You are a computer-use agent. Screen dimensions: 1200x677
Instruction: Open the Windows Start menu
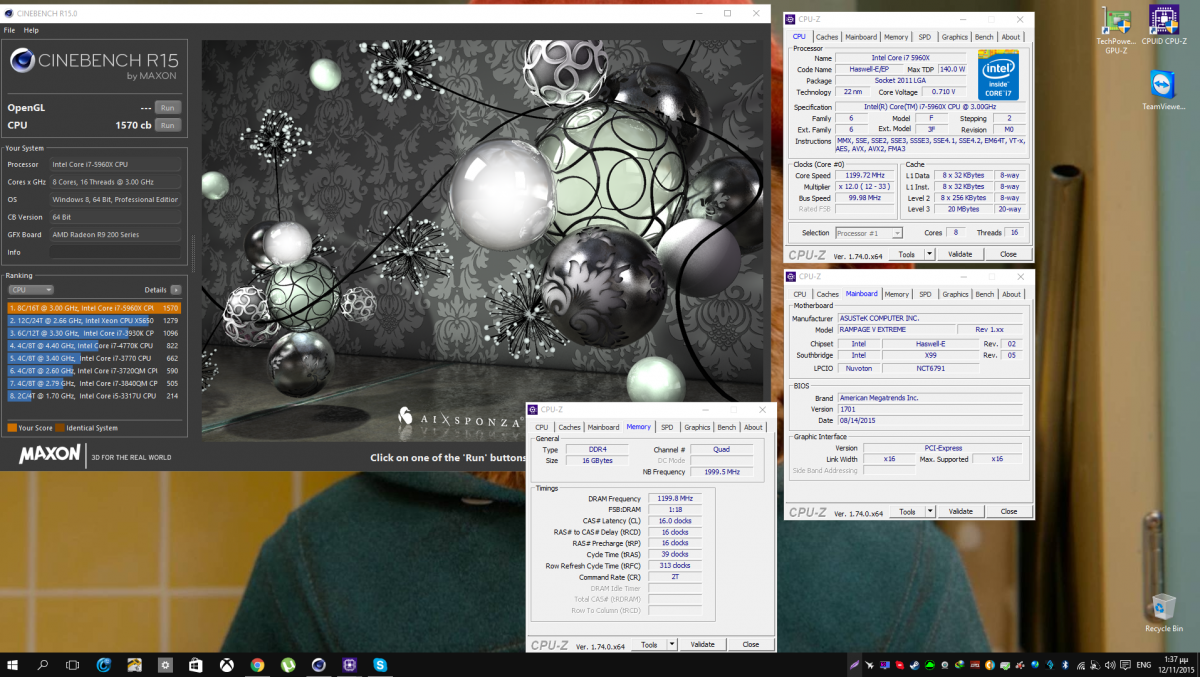(x=14, y=665)
